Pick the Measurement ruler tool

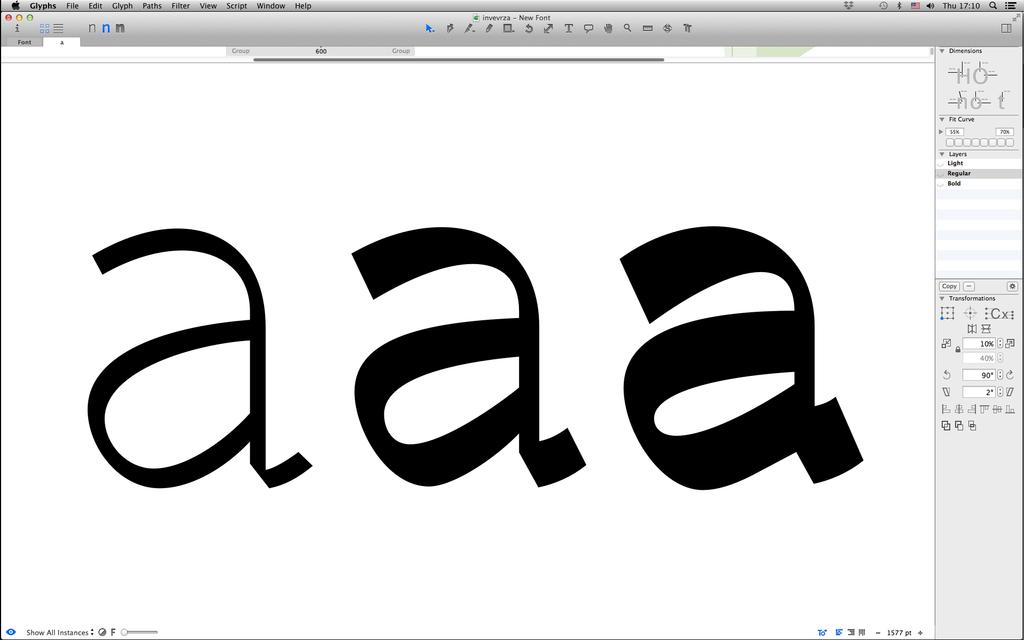pos(648,28)
